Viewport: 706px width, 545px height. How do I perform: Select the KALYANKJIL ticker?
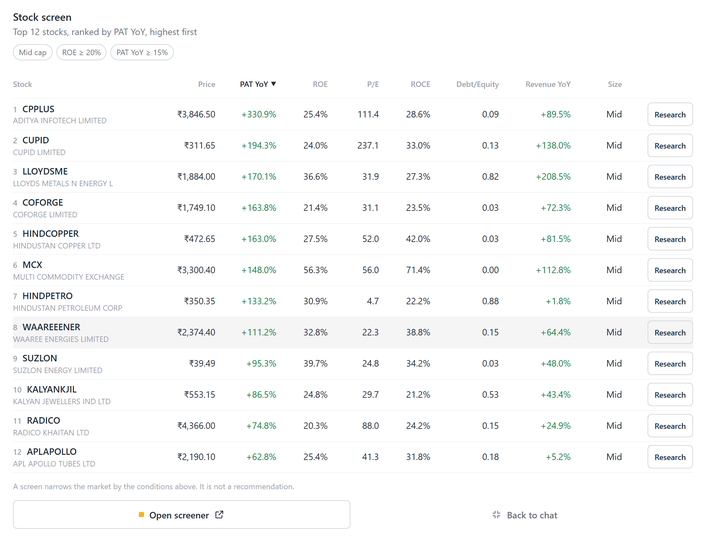click(x=52, y=389)
